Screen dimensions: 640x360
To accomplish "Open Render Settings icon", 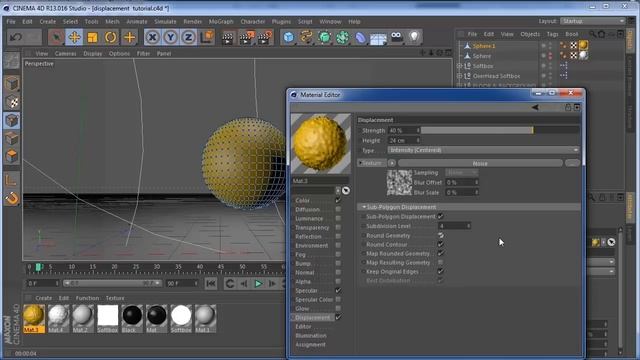I will pos(265,38).
